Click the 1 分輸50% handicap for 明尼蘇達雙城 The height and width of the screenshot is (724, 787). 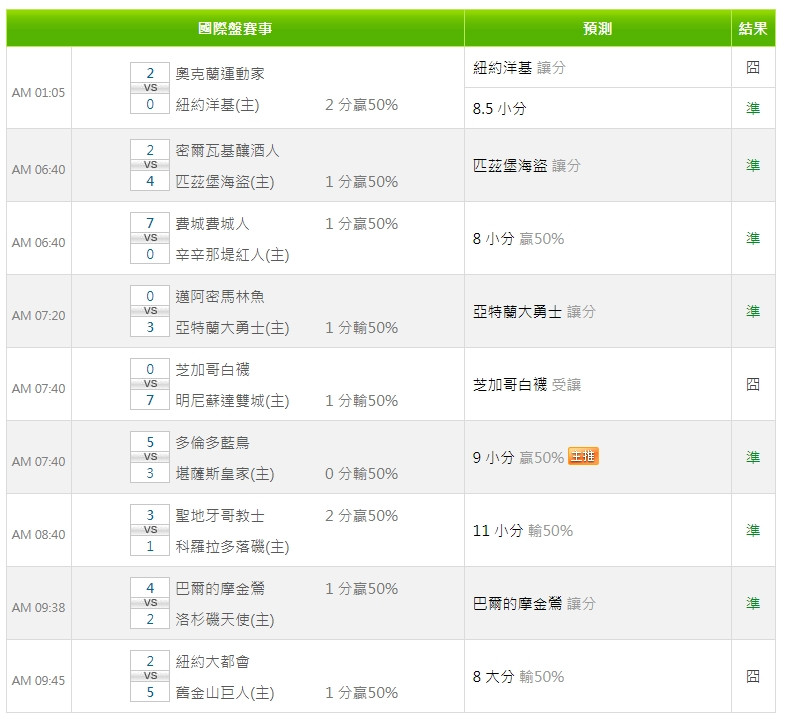click(361, 401)
